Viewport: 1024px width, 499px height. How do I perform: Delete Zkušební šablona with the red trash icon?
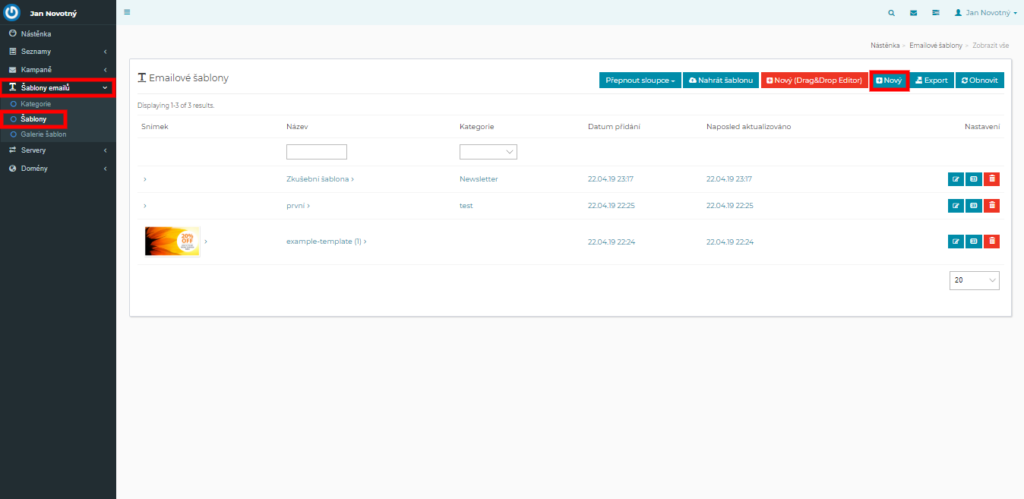991,179
